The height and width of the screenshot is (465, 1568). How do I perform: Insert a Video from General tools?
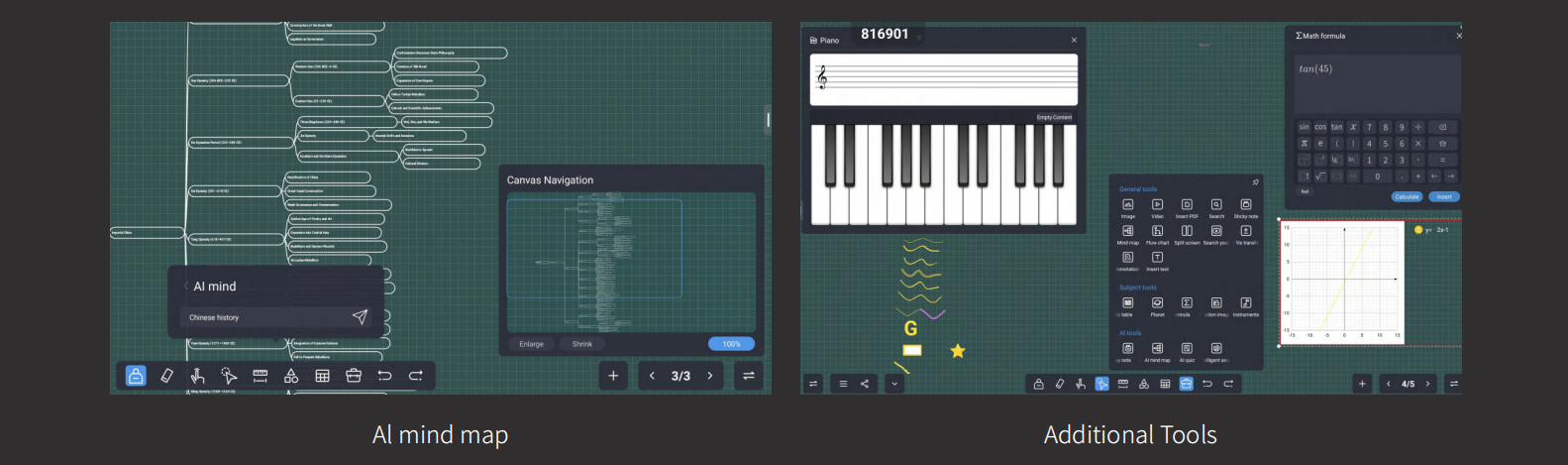tap(1157, 205)
